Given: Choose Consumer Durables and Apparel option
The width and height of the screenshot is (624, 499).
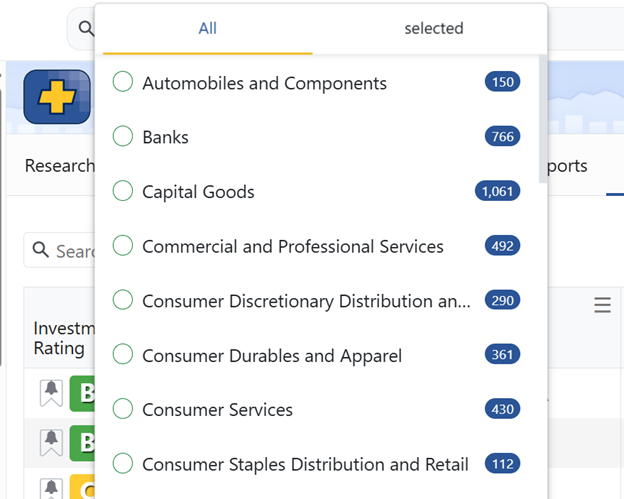Looking at the screenshot, I should pos(271,355).
